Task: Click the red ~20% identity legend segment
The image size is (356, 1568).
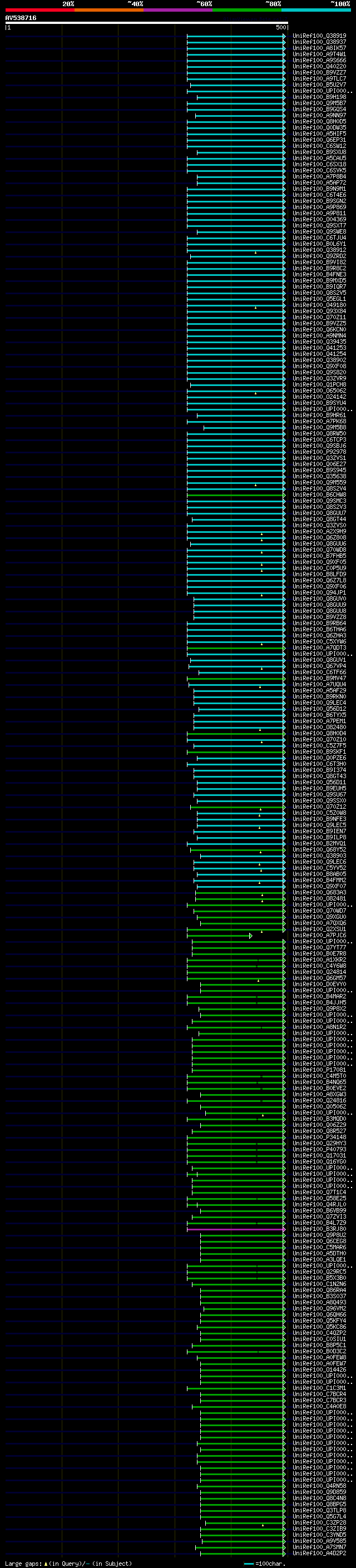Action: click(39, 10)
